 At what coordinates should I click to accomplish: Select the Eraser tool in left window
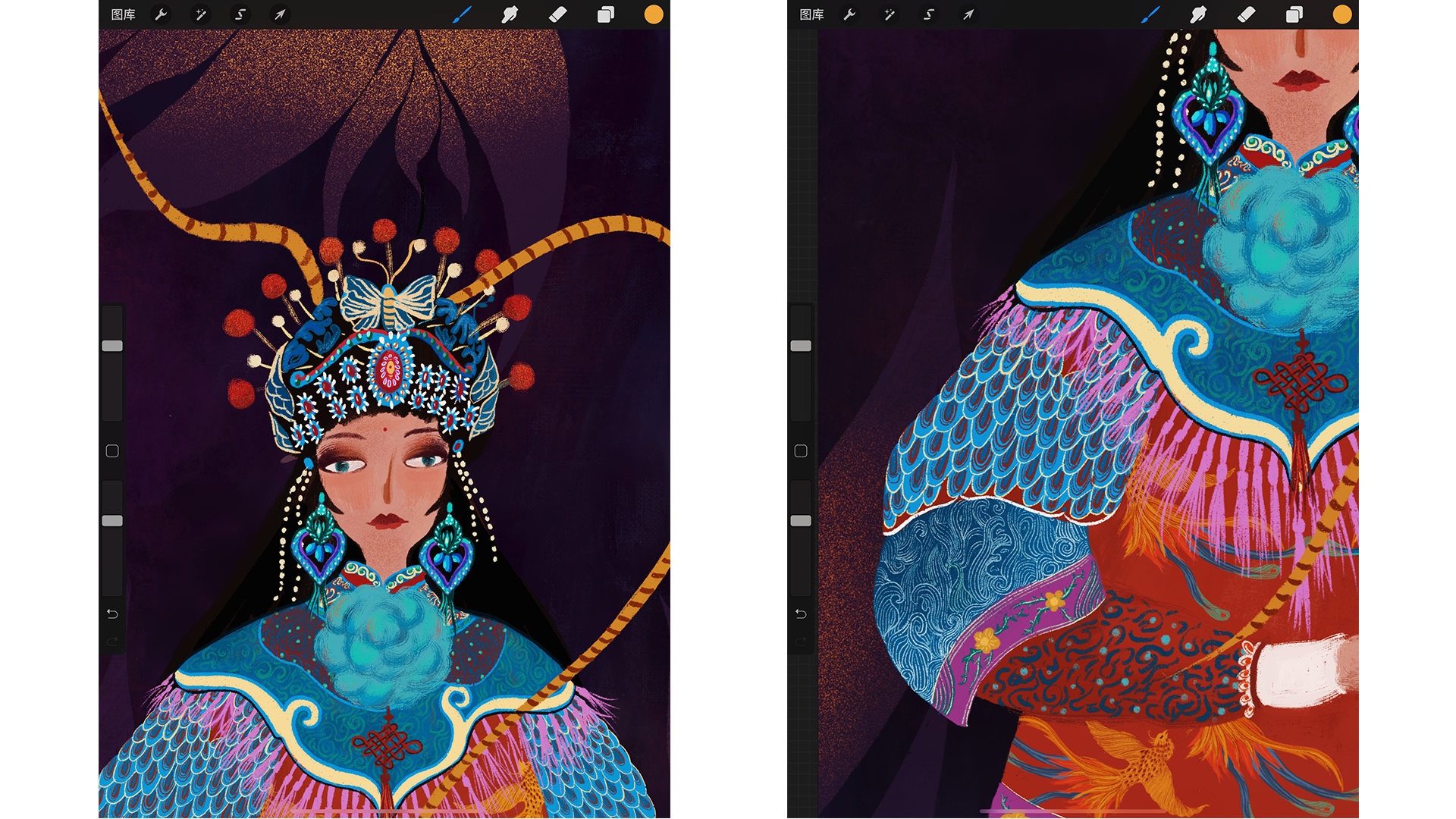[x=557, y=14]
